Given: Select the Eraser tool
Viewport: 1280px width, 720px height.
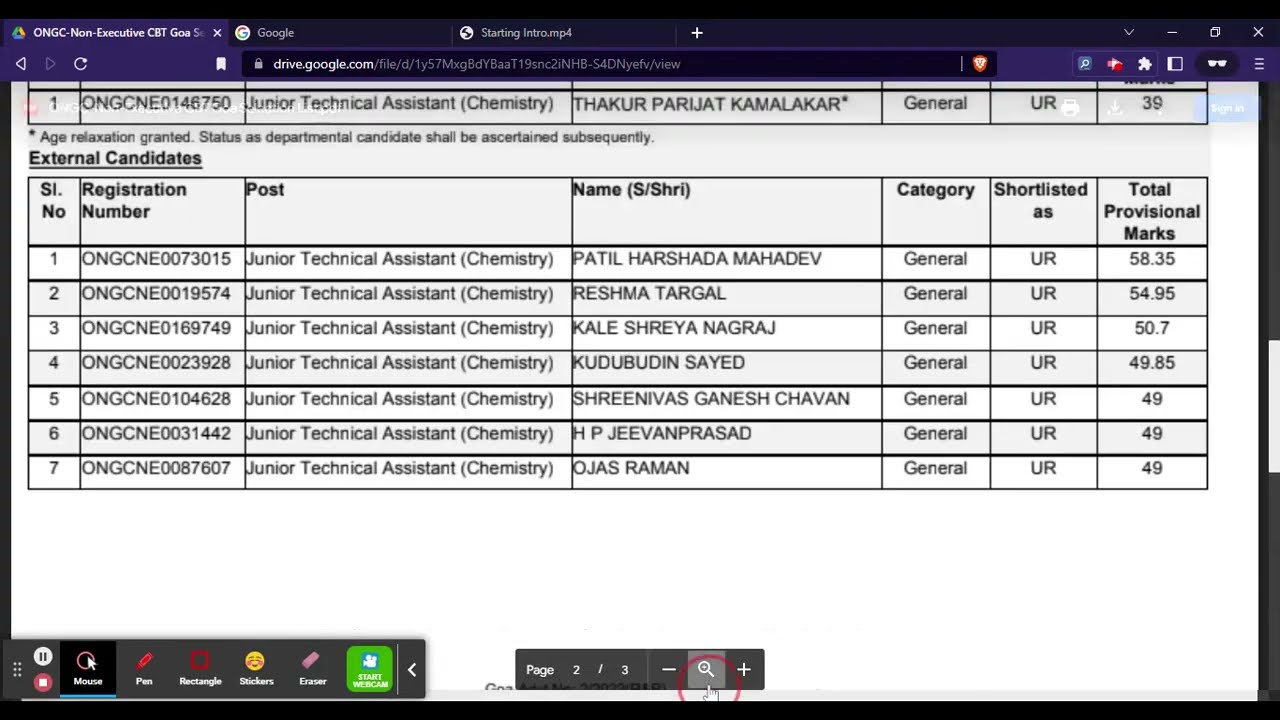Looking at the screenshot, I should 312,668.
